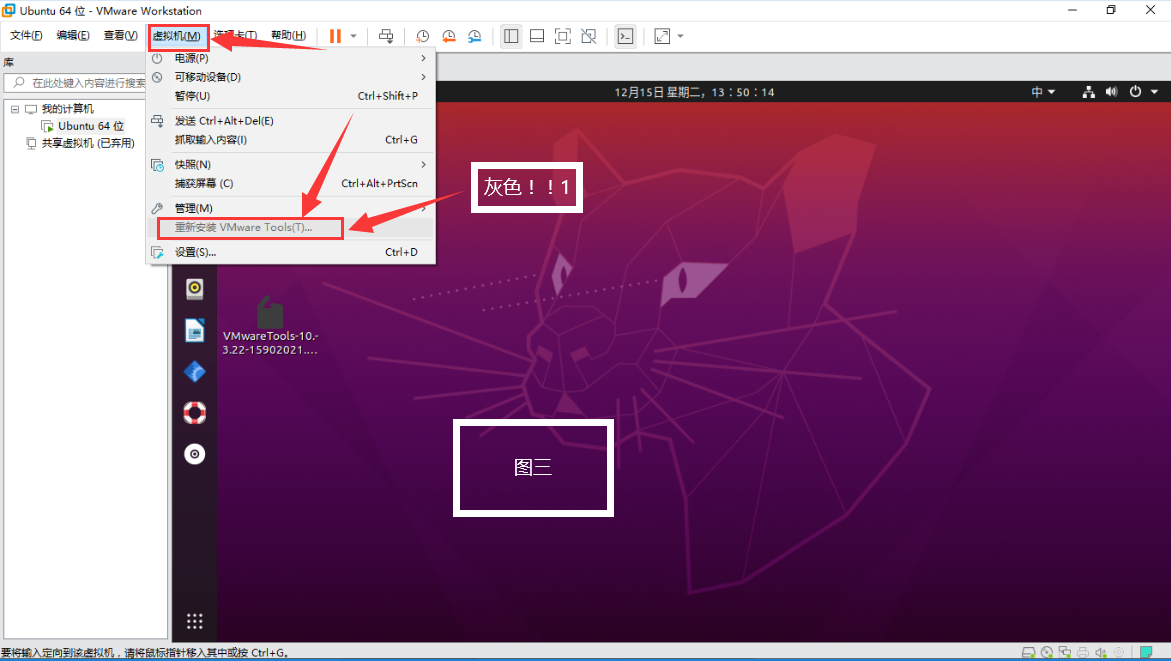Pause the virtual machine from the toolbar
1171x661 pixels.
point(335,36)
